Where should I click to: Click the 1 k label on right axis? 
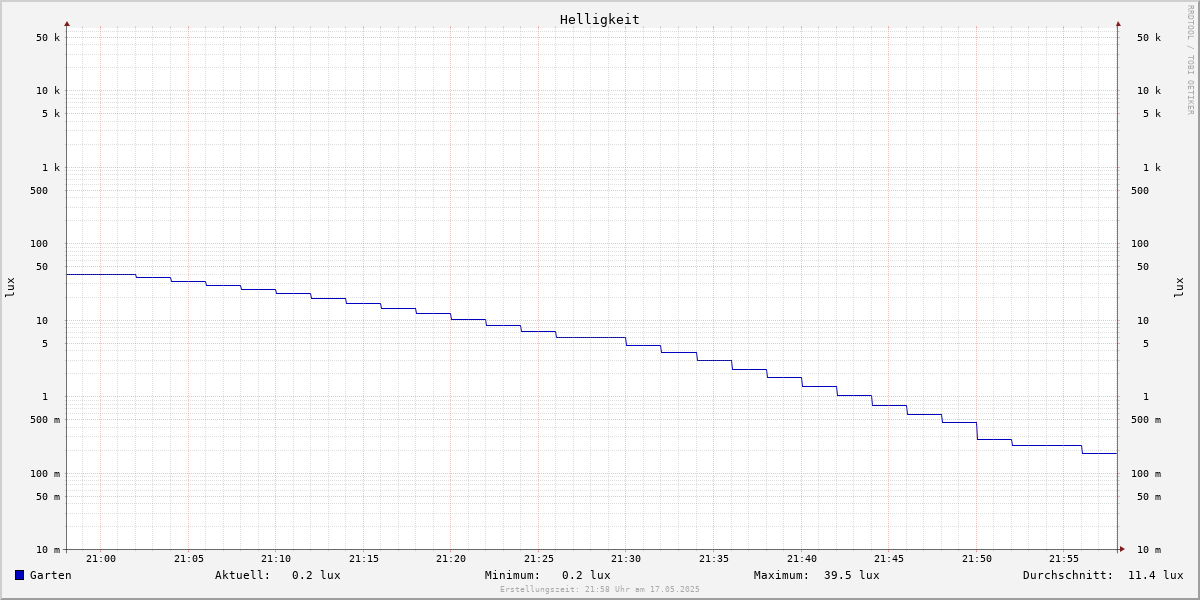tap(1152, 168)
